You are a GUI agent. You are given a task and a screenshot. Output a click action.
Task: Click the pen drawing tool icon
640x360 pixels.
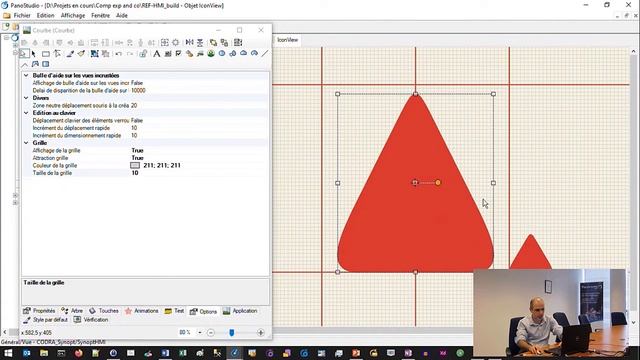(x=70, y=53)
